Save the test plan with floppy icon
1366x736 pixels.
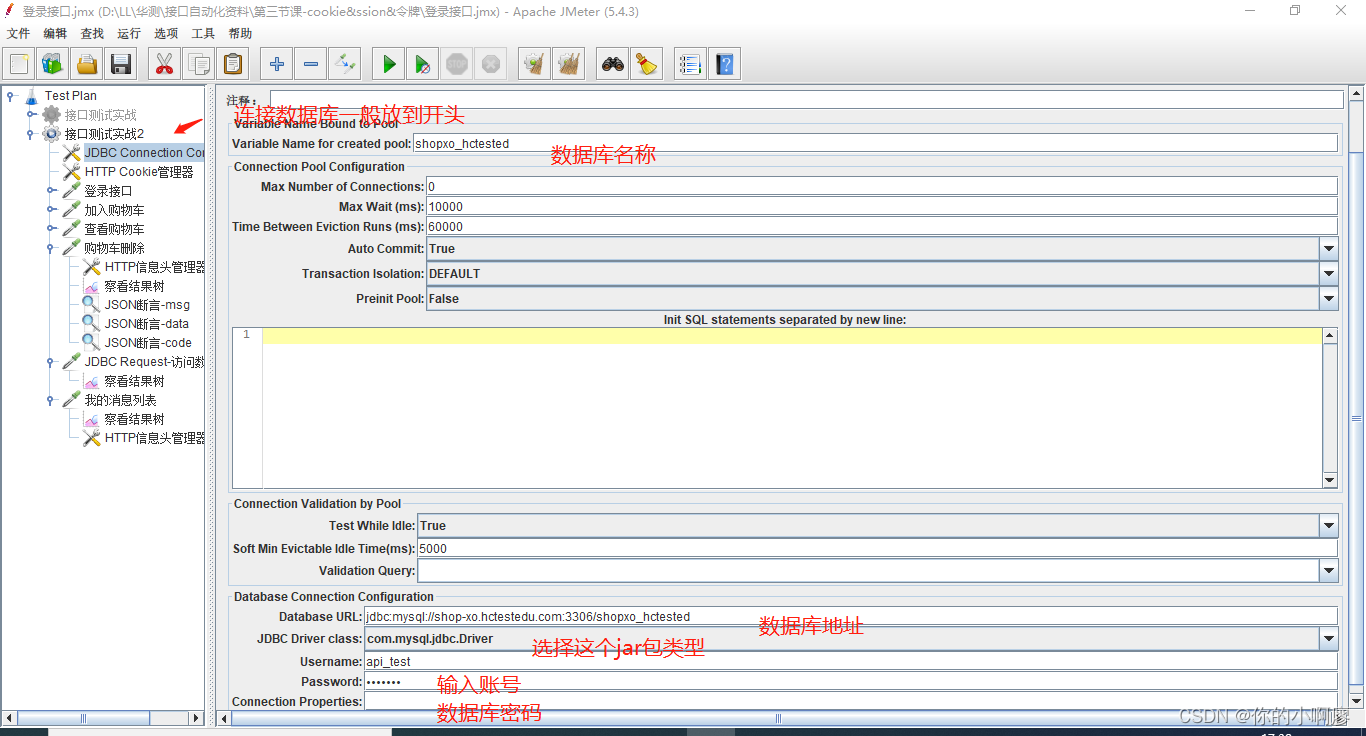tap(121, 65)
